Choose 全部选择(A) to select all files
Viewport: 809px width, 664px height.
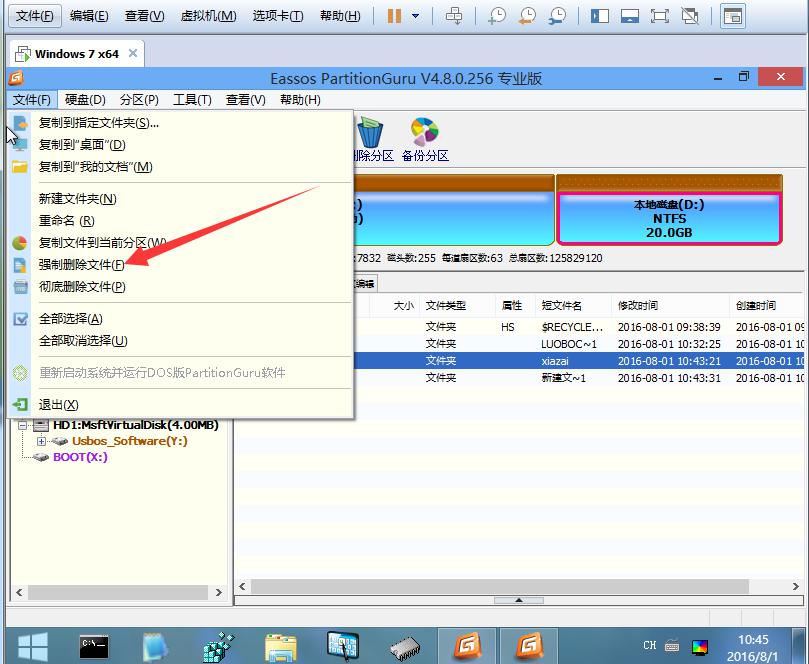(71, 319)
